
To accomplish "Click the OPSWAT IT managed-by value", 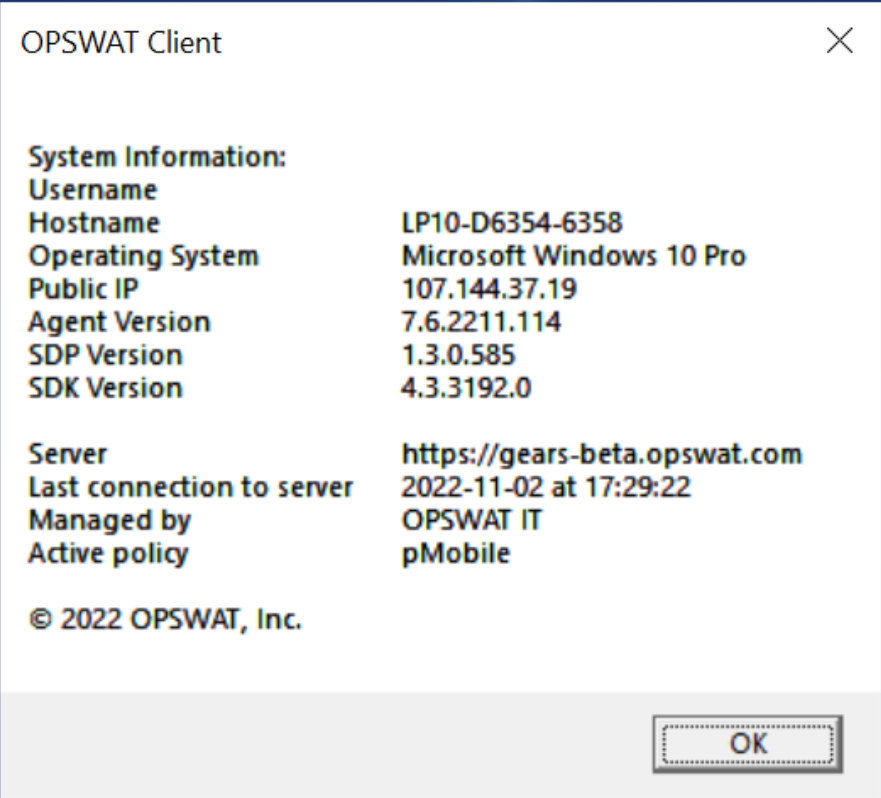I will click(471, 520).
